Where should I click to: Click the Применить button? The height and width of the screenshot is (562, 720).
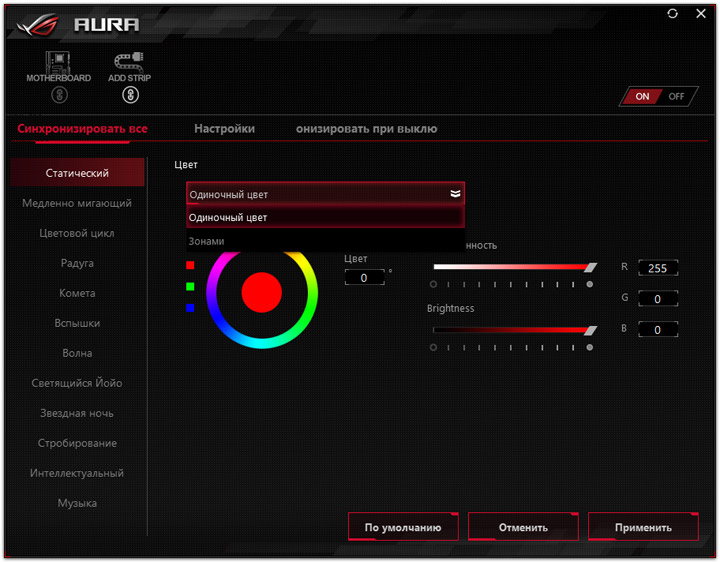click(x=643, y=527)
